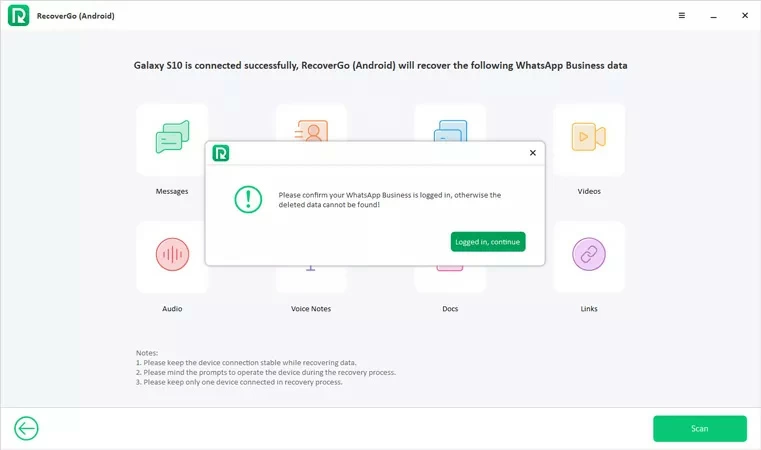This screenshot has height=450, width=761.
Task: Choose the Audio waveform icon
Action: click(172, 254)
